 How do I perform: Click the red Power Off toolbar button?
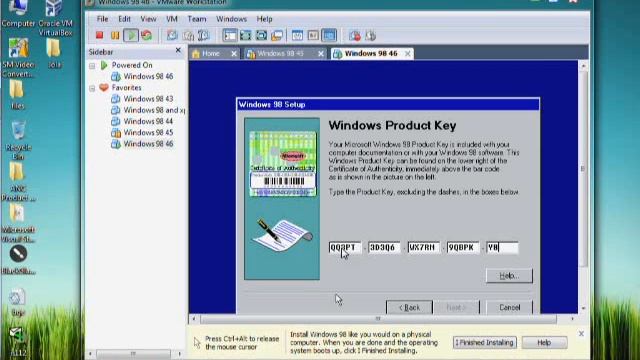click(x=99, y=35)
